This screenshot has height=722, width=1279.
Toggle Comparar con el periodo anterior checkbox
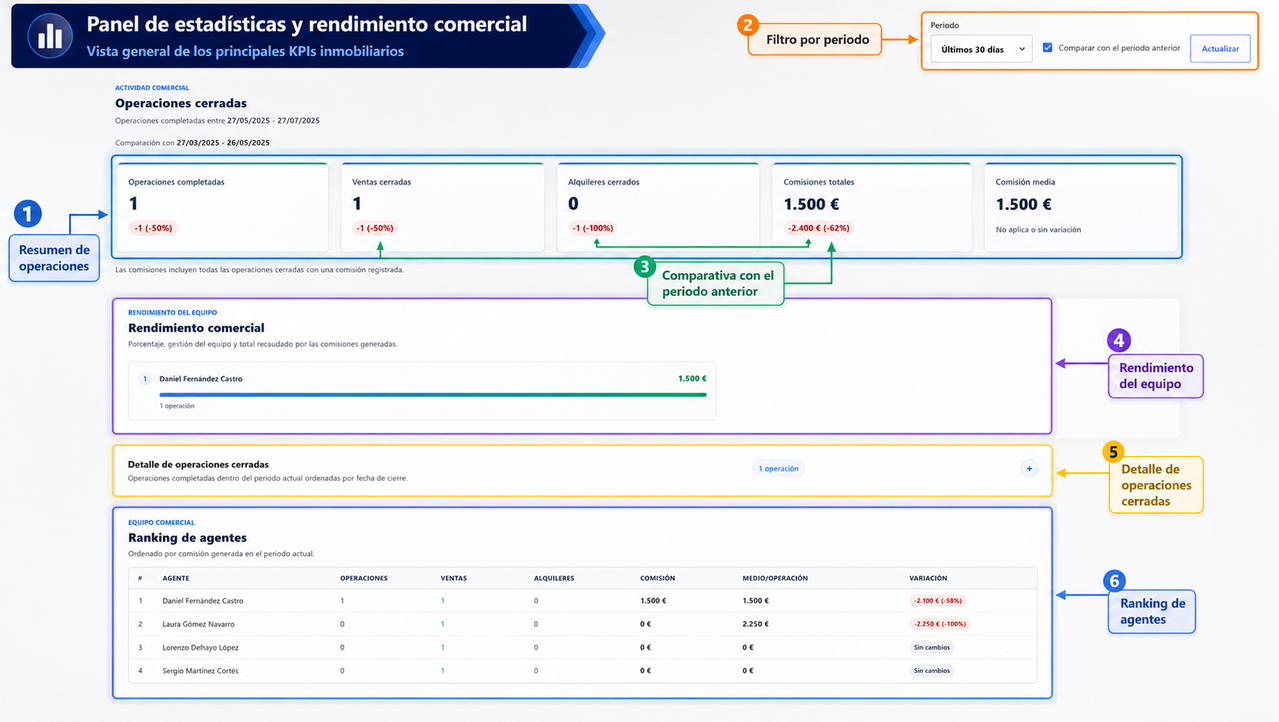coord(1048,47)
